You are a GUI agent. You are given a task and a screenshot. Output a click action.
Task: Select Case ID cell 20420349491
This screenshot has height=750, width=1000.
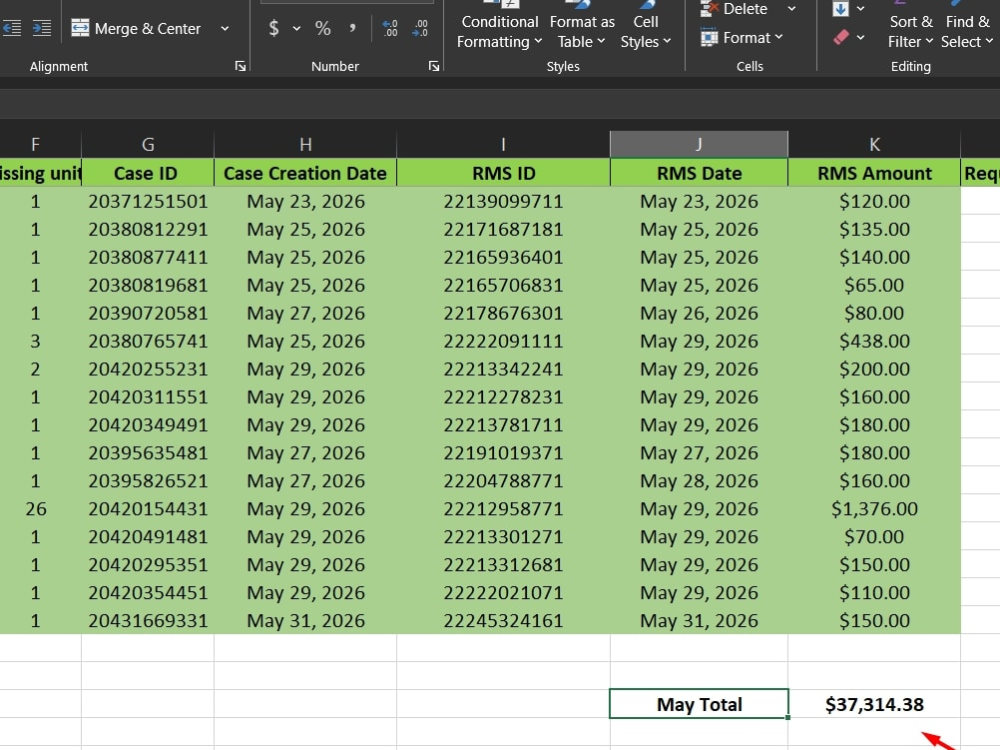click(148, 425)
